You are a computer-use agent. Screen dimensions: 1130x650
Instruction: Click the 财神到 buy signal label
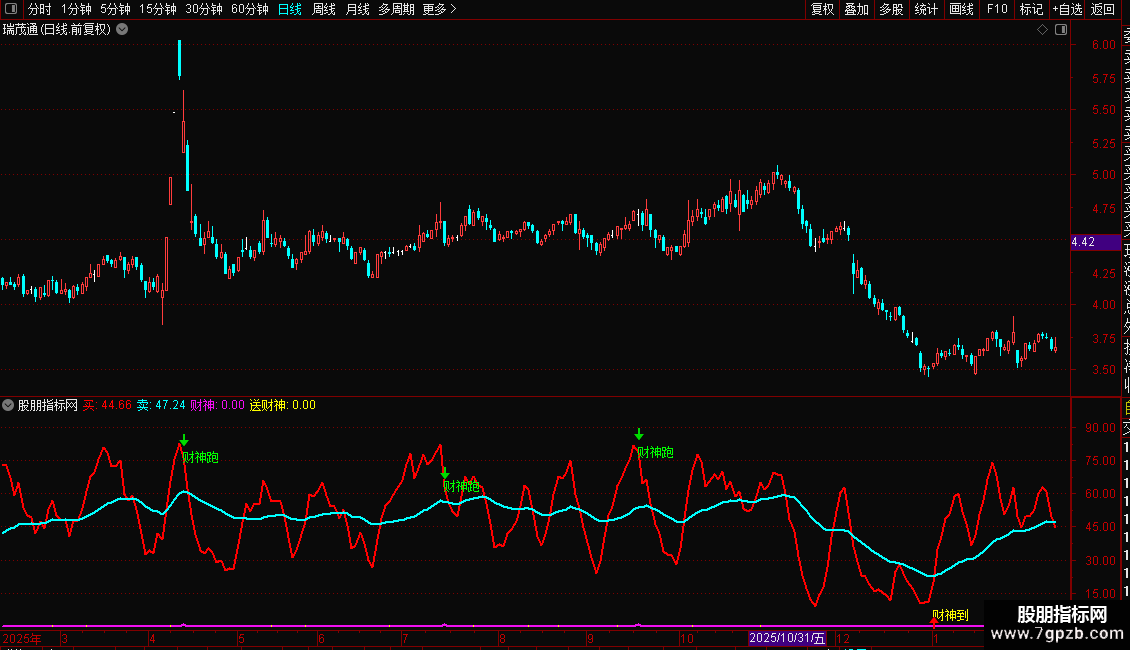coord(951,615)
